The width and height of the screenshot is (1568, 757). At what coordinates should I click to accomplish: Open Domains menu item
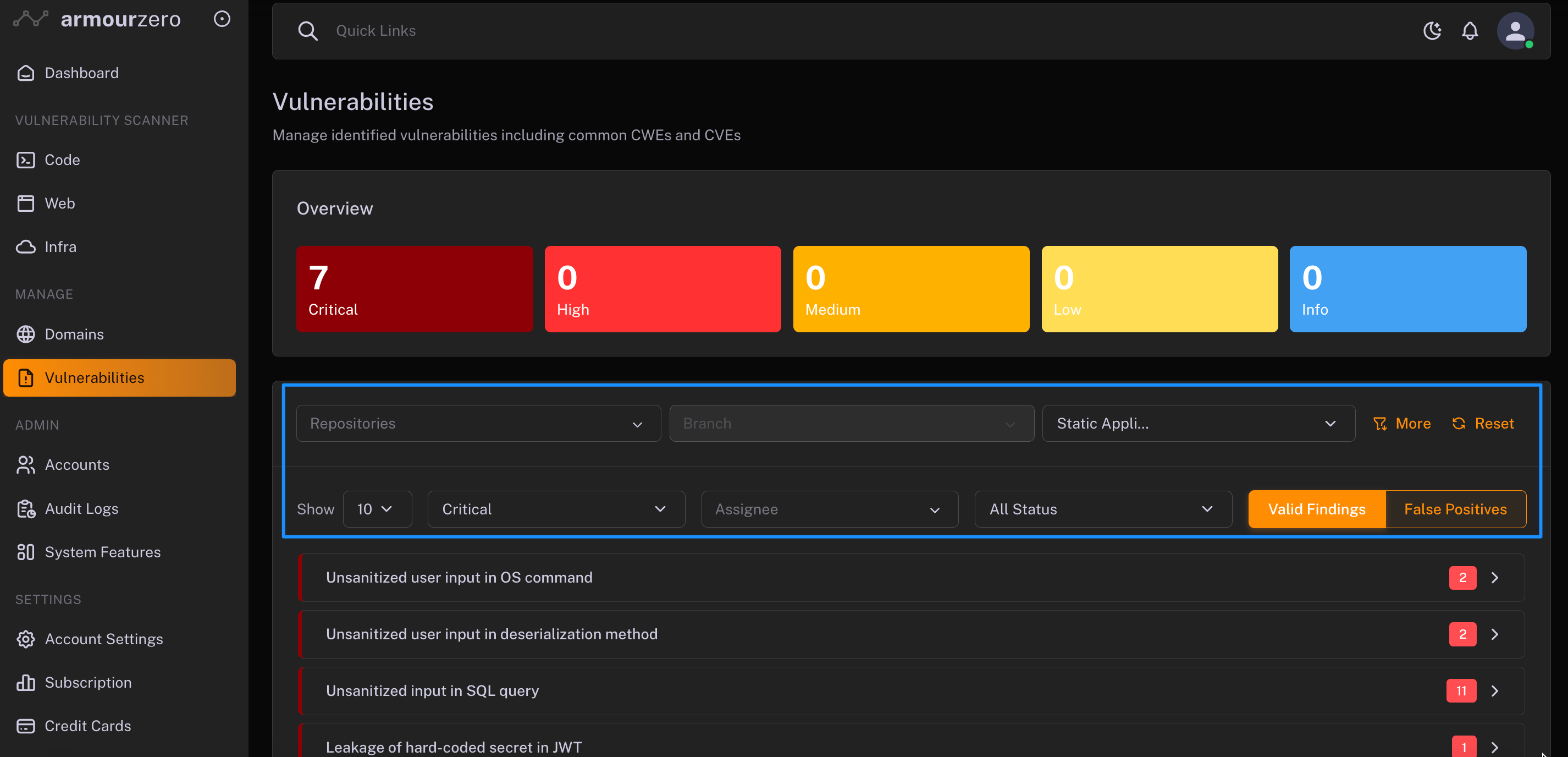[x=74, y=334]
